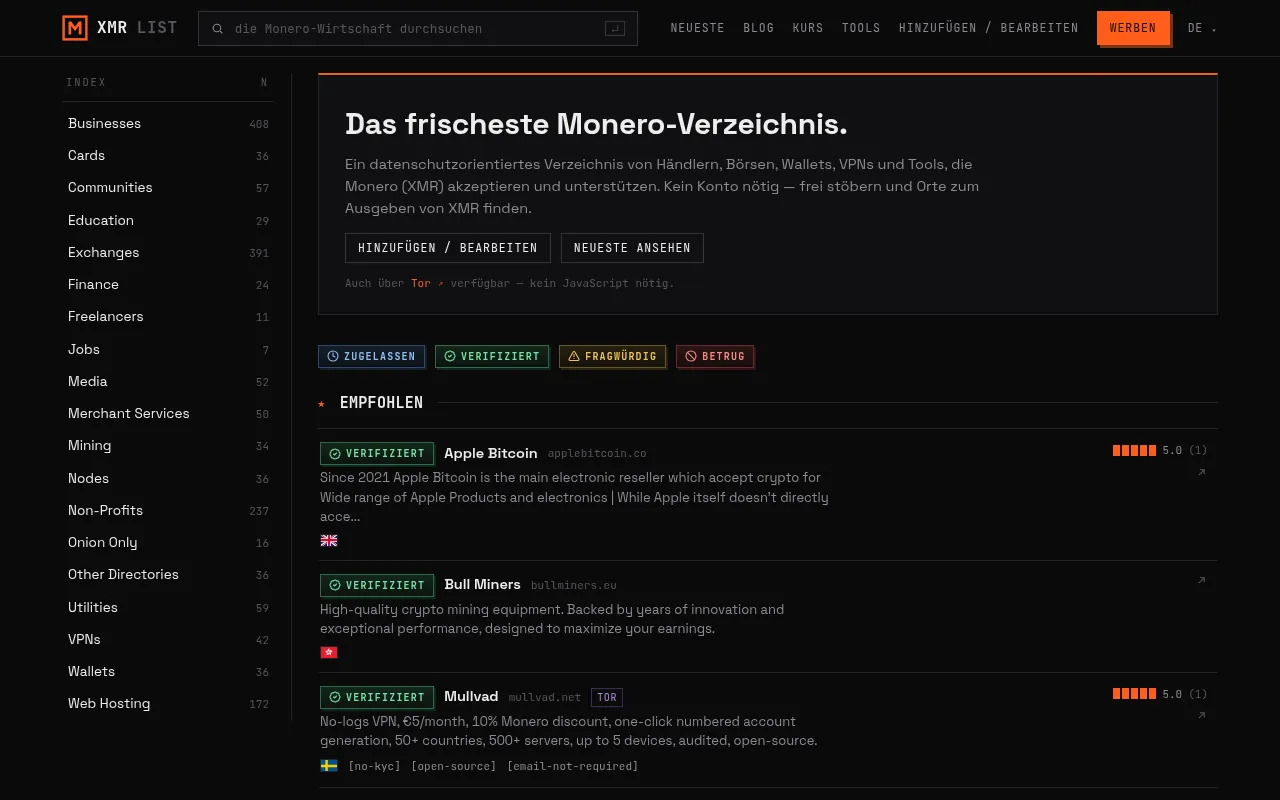Select the Businesses category
This screenshot has width=1280, height=800.
[x=168, y=123]
